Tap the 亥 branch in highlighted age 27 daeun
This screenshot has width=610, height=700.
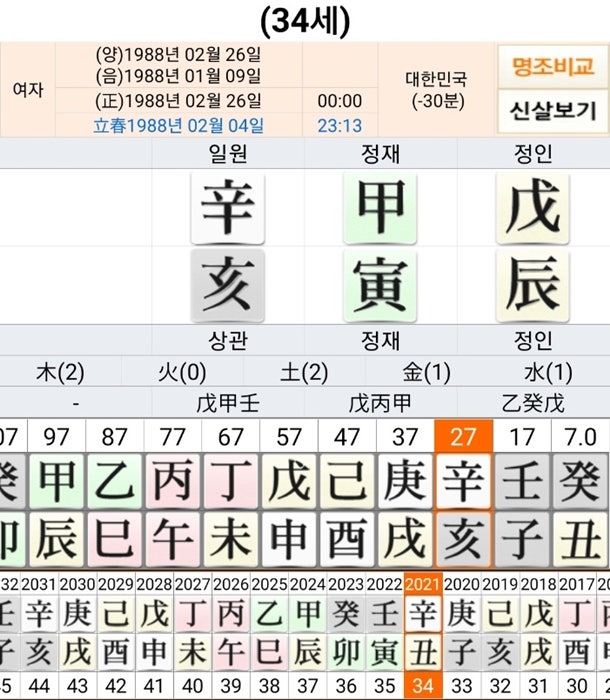tap(464, 539)
